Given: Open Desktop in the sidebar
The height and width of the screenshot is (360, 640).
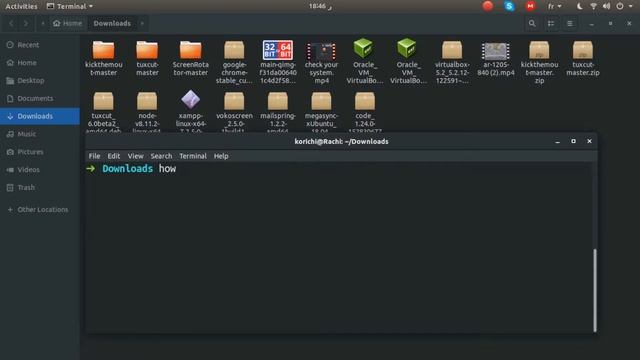Looking at the screenshot, I should click(x=40, y=80).
